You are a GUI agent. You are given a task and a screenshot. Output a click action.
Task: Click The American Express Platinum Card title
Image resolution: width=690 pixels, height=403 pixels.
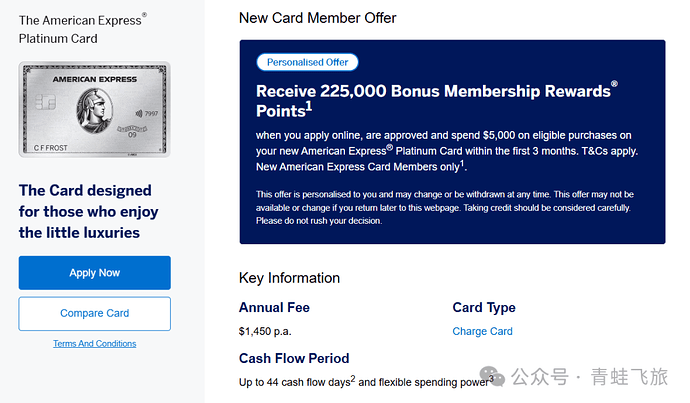[x=83, y=29]
